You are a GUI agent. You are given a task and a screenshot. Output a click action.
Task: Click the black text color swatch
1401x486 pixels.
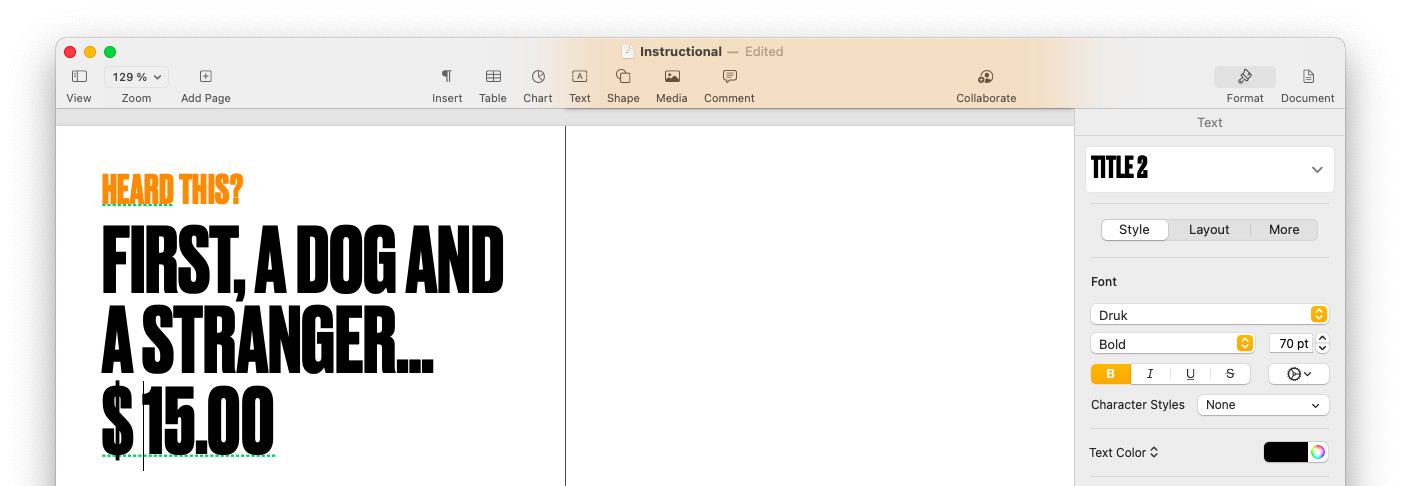click(1286, 452)
